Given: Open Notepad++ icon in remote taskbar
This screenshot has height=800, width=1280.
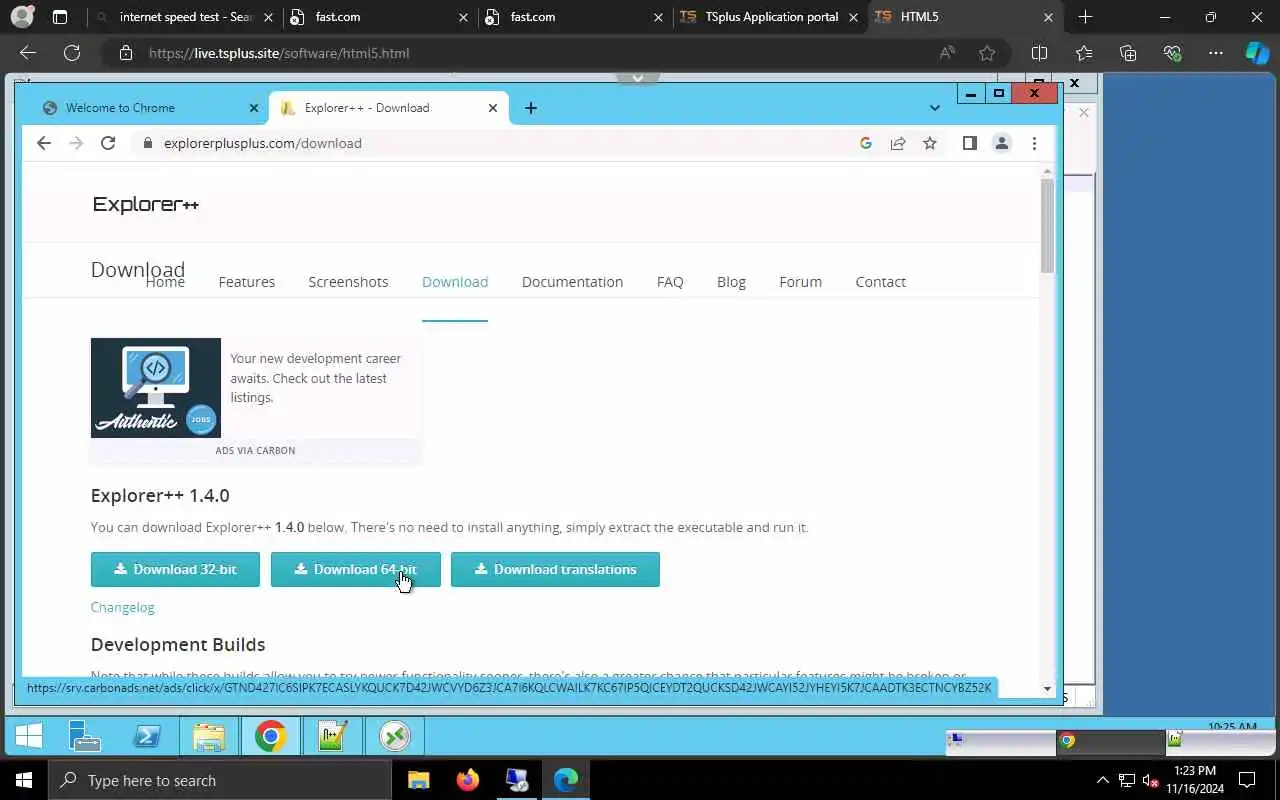Looking at the screenshot, I should 332,736.
